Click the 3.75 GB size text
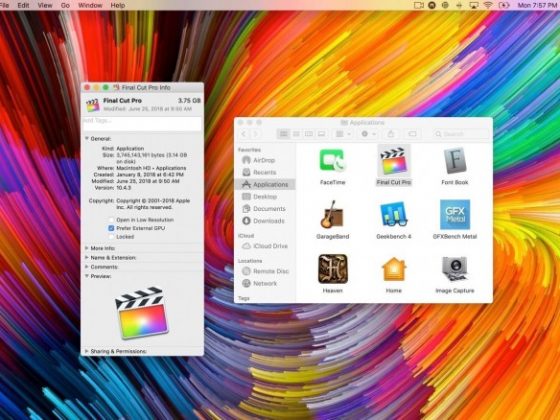The width and height of the screenshot is (560, 420). click(x=189, y=101)
